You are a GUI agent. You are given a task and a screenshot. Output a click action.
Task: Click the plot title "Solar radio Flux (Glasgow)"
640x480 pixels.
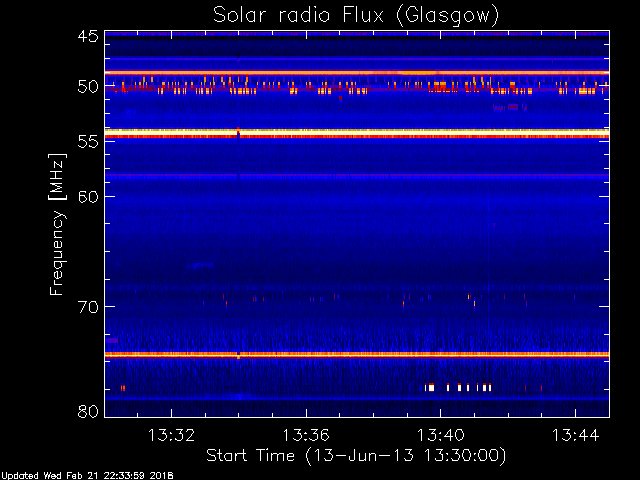click(356, 16)
